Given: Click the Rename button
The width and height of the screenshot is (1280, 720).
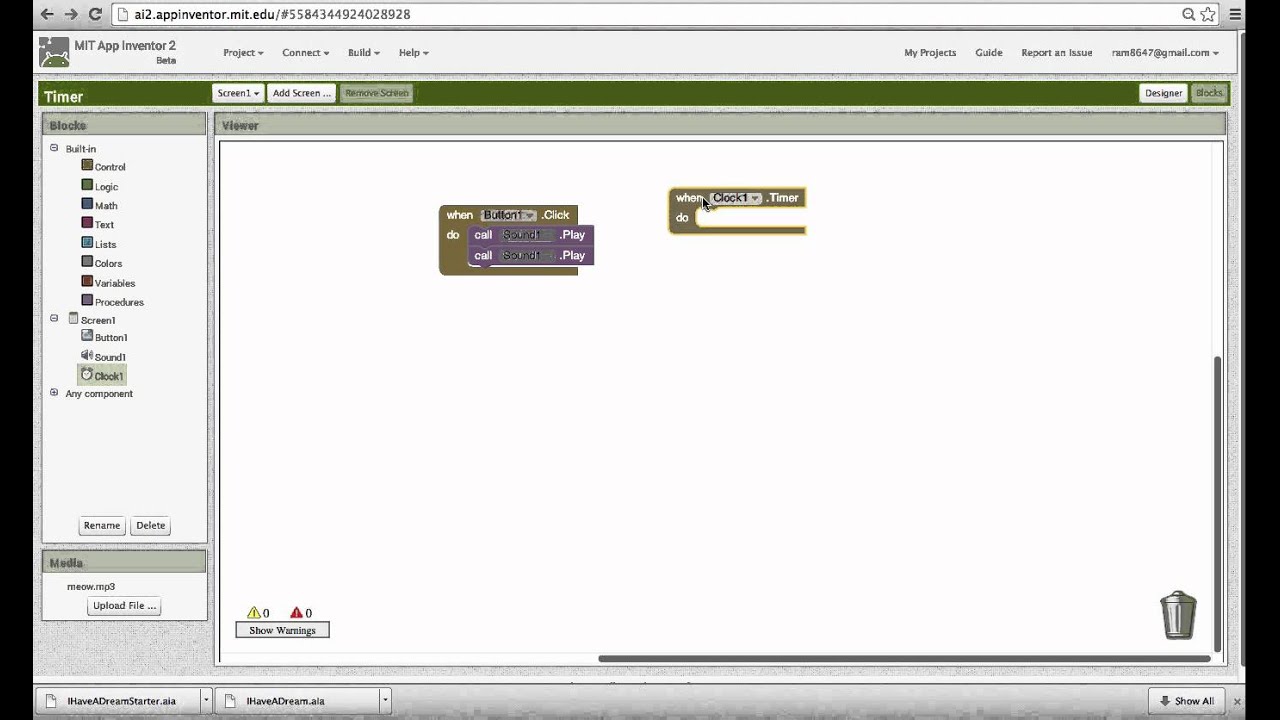Looking at the screenshot, I should point(102,525).
